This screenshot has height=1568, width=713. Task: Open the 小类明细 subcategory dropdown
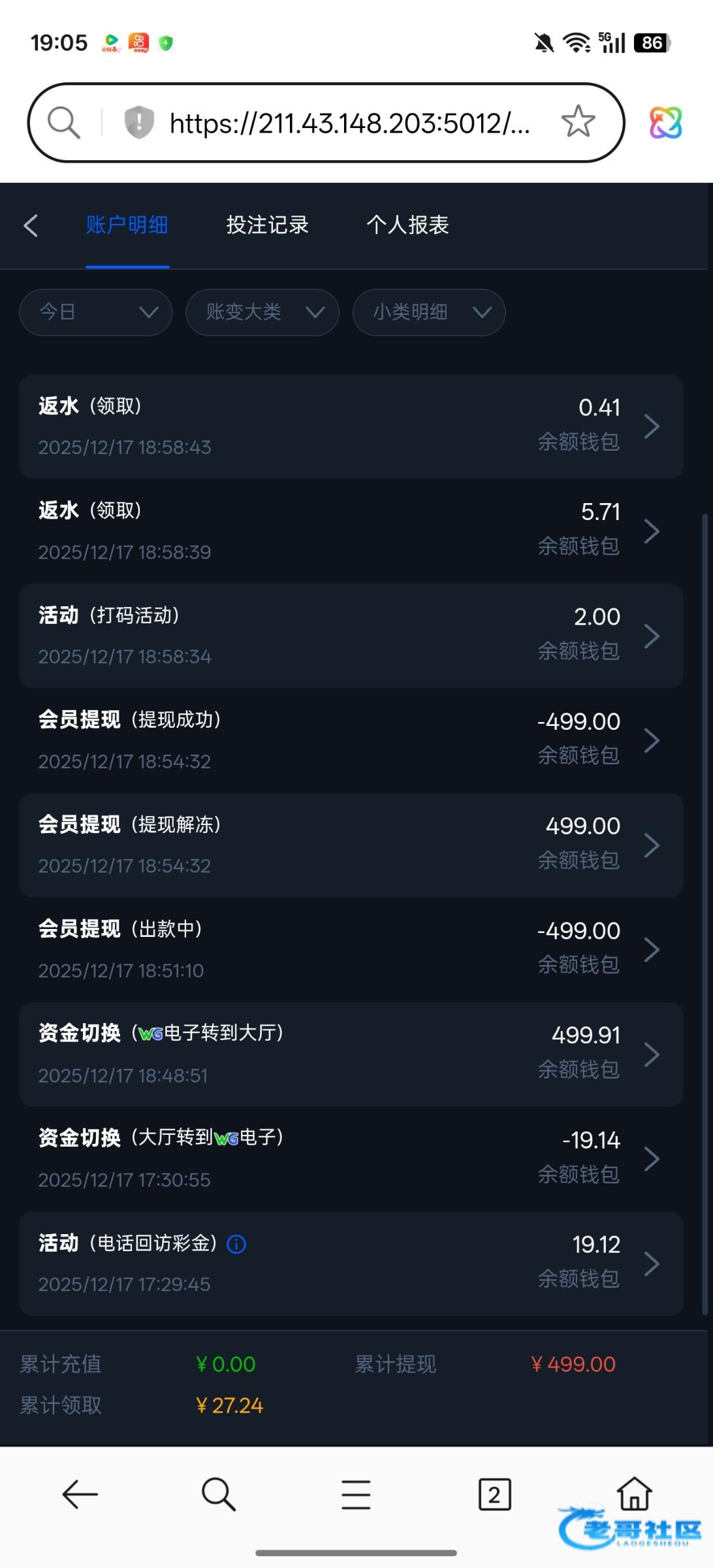pos(429,312)
